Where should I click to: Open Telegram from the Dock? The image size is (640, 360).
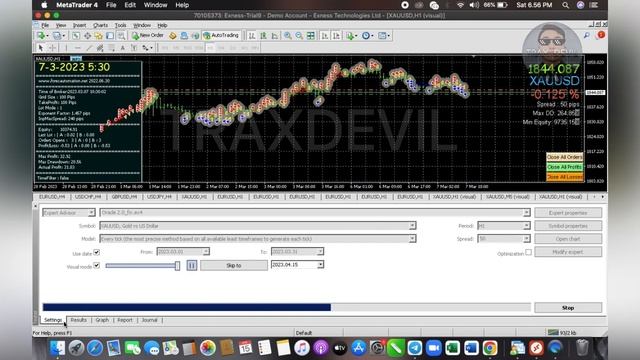click(x=415, y=348)
